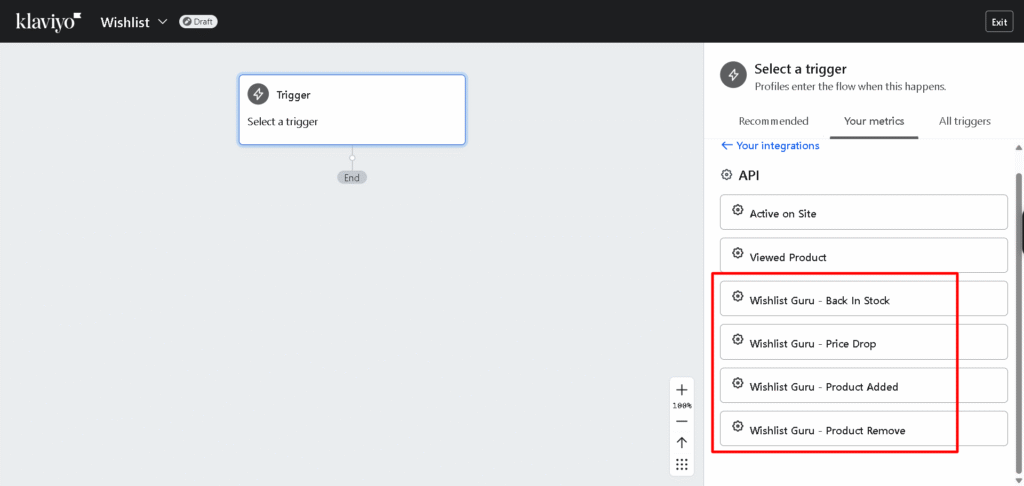The height and width of the screenshot is (486, 1024).
Task: Open the Wishlist flow name dropdown
Action: pos(134,22)
